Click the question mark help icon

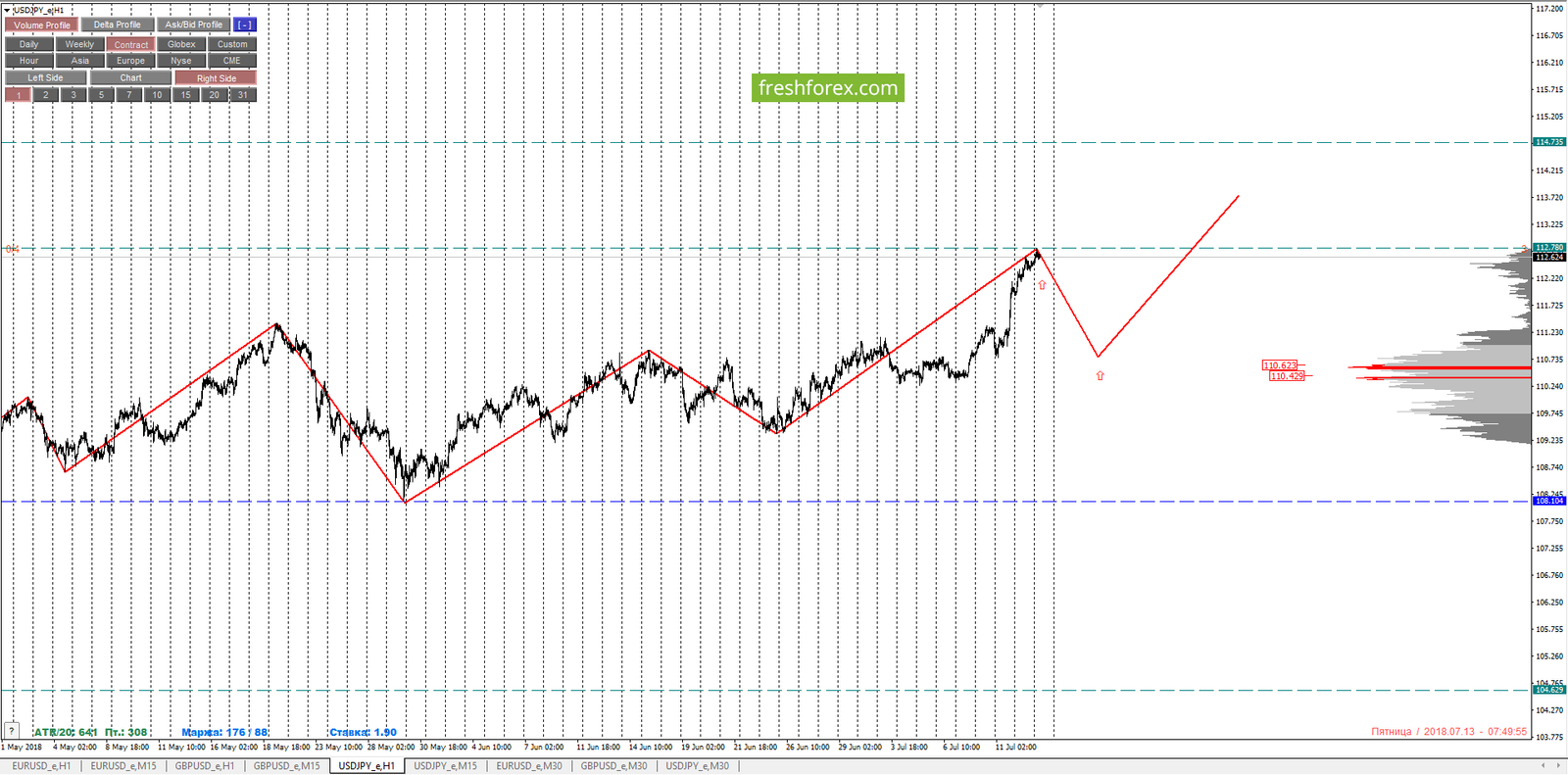coord(11,730)
